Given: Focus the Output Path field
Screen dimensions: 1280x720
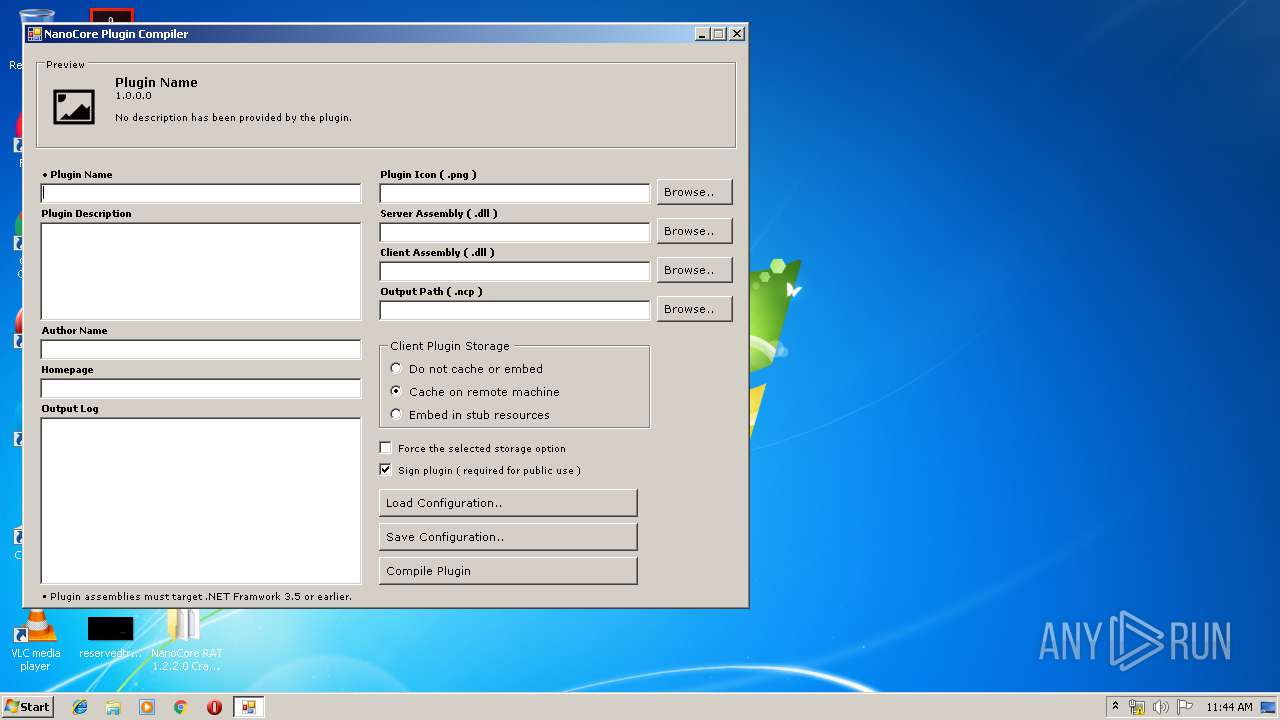Looking at the screenshot, I should (x=515, y=310).
